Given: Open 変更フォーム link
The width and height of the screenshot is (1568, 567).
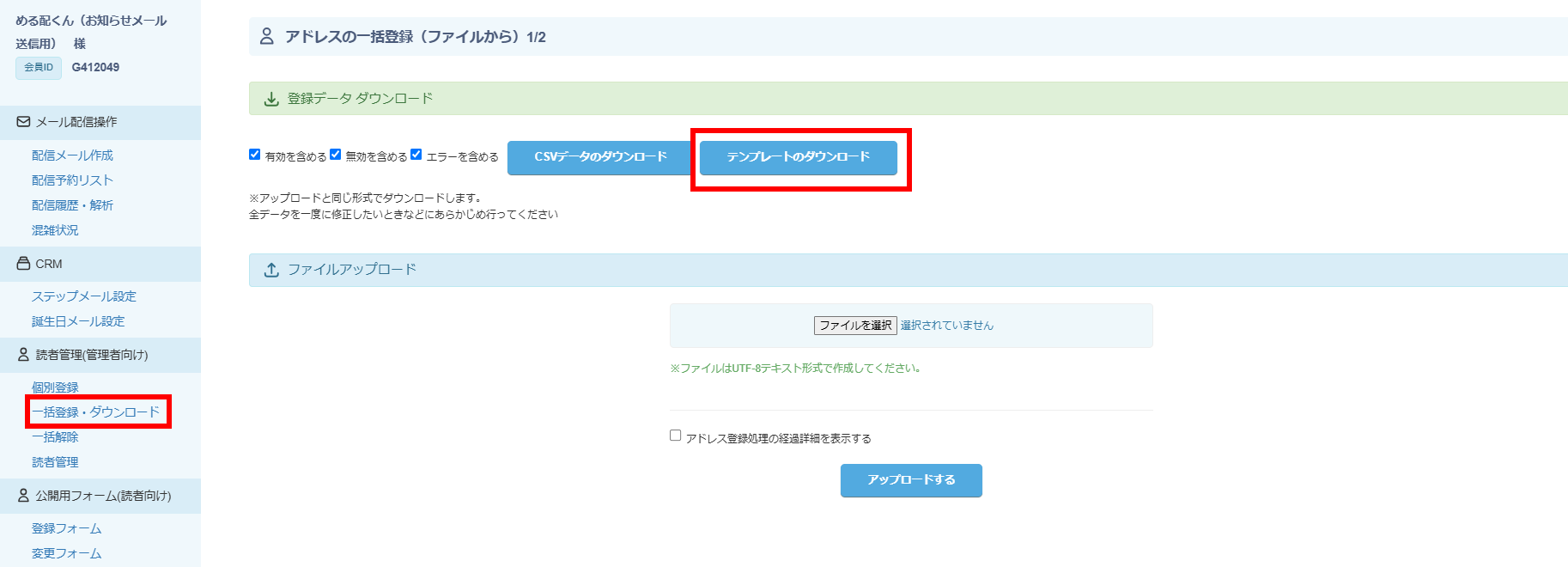Looking at the screenshot, I should pos(66,553).
